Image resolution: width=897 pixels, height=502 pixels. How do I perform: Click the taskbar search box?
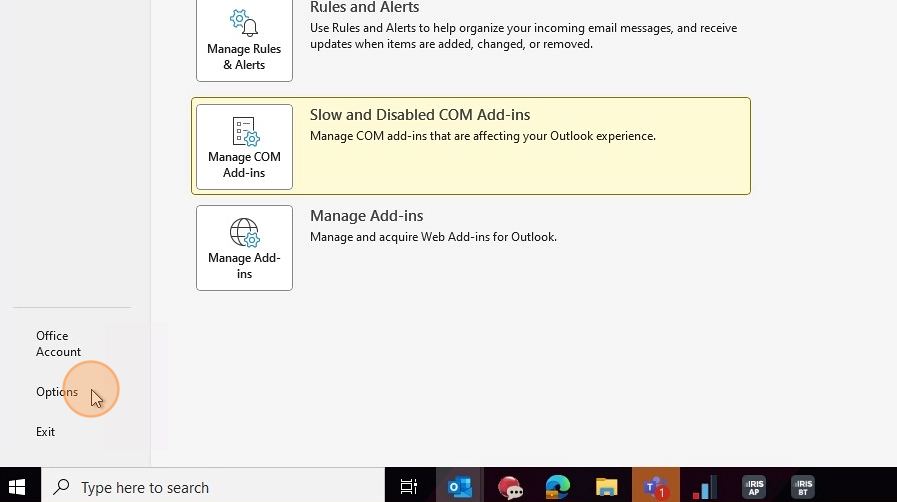point(213,487)
